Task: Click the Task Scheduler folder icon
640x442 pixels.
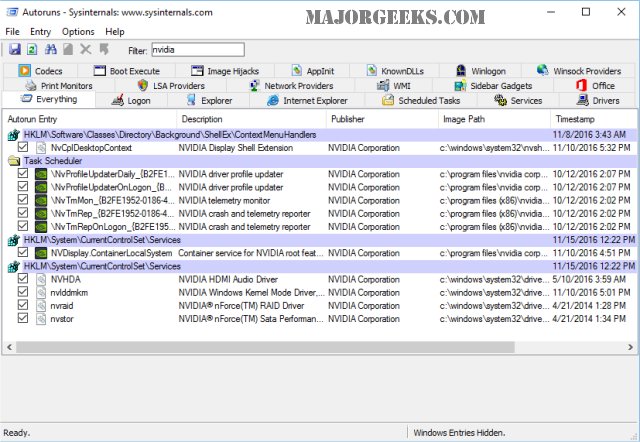Action: [x=14, y=161]
